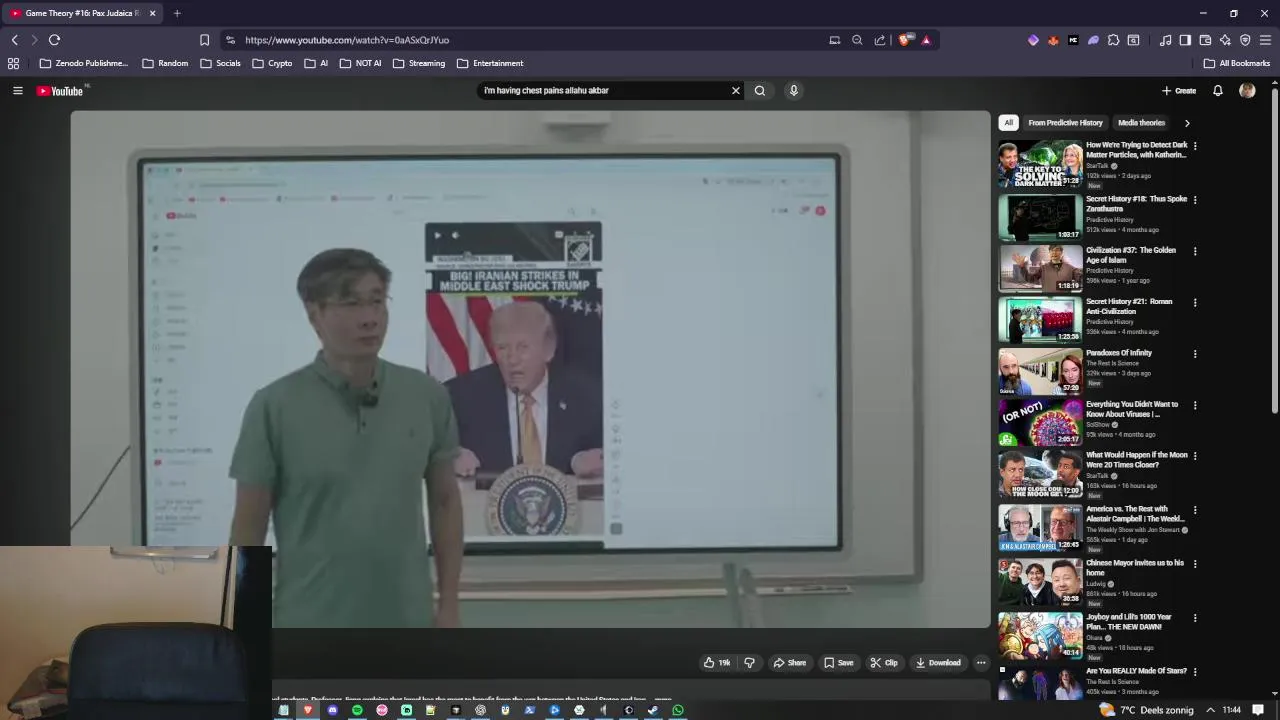
Task: Open the Brave VPN shield icon
Action: pyautogui.click(x=1245, y=40)
